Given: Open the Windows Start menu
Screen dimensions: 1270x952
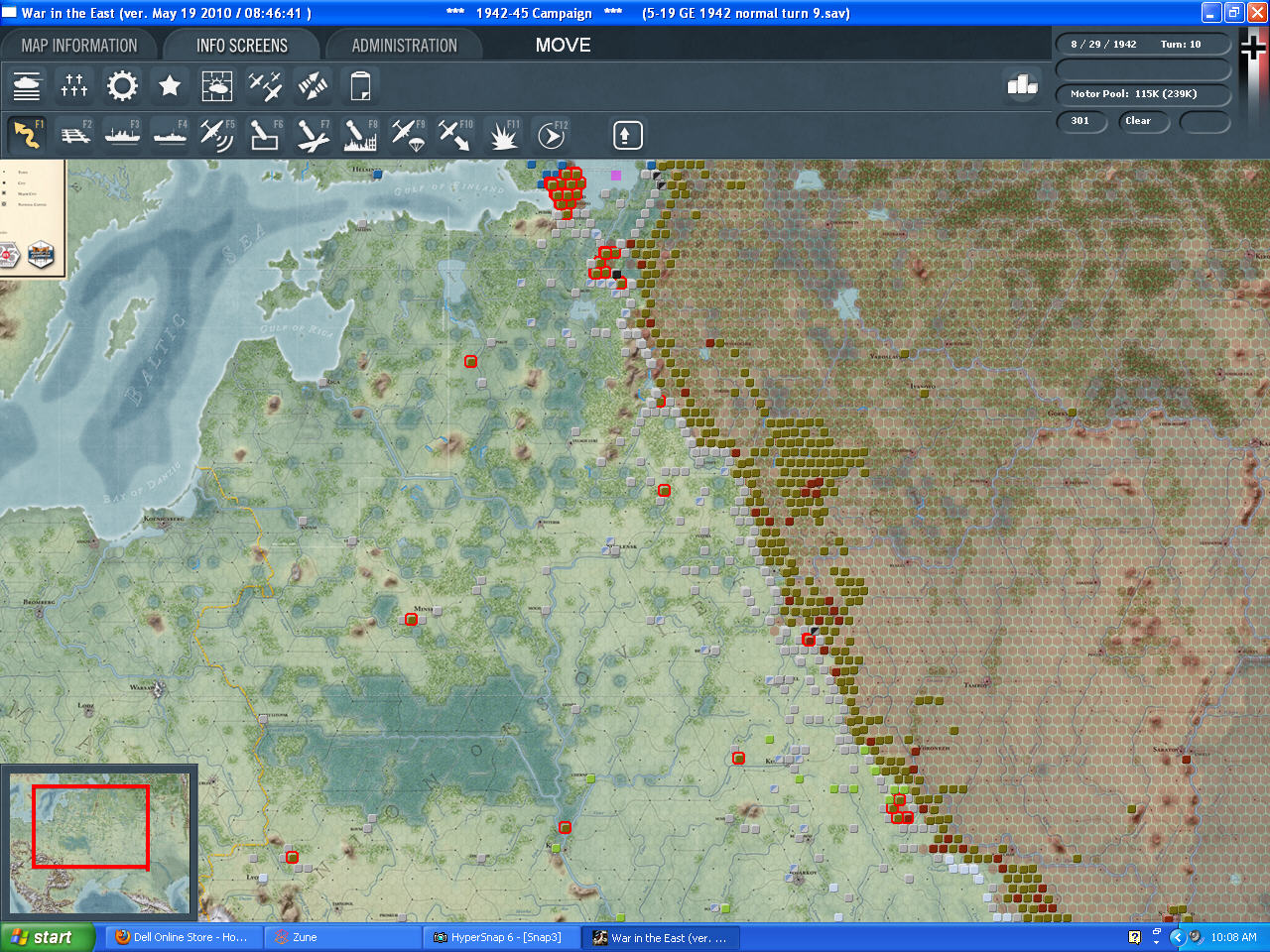Looking at the screenshot, I should (48, 937).
